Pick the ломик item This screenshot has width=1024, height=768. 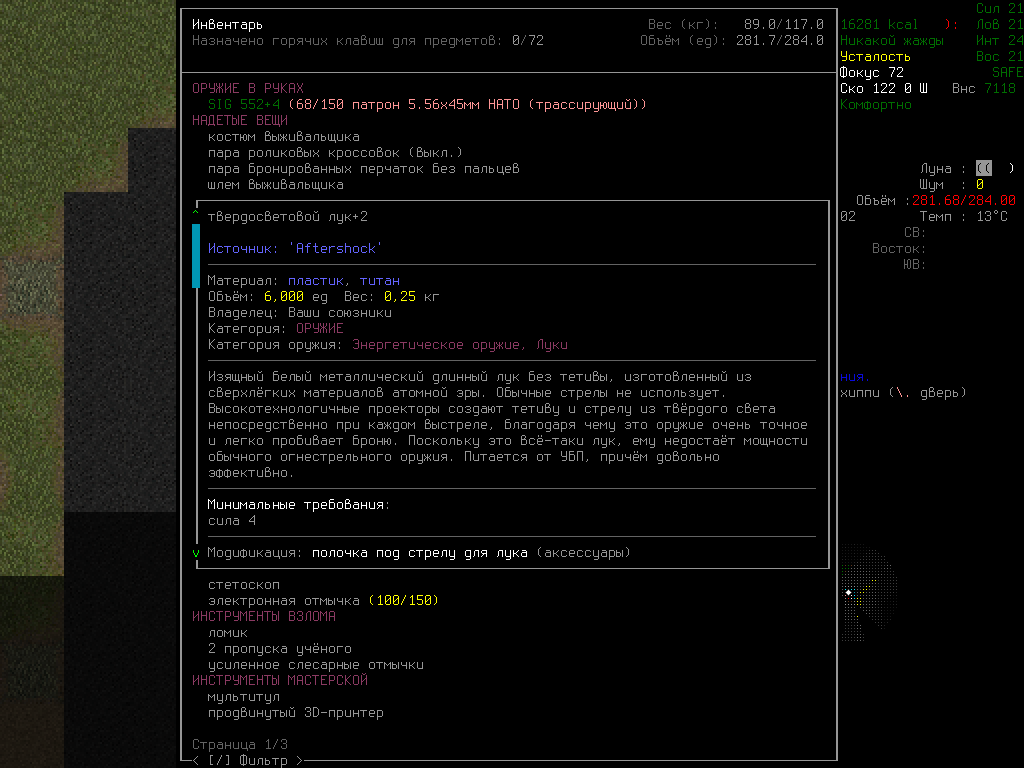pos(228,633)
